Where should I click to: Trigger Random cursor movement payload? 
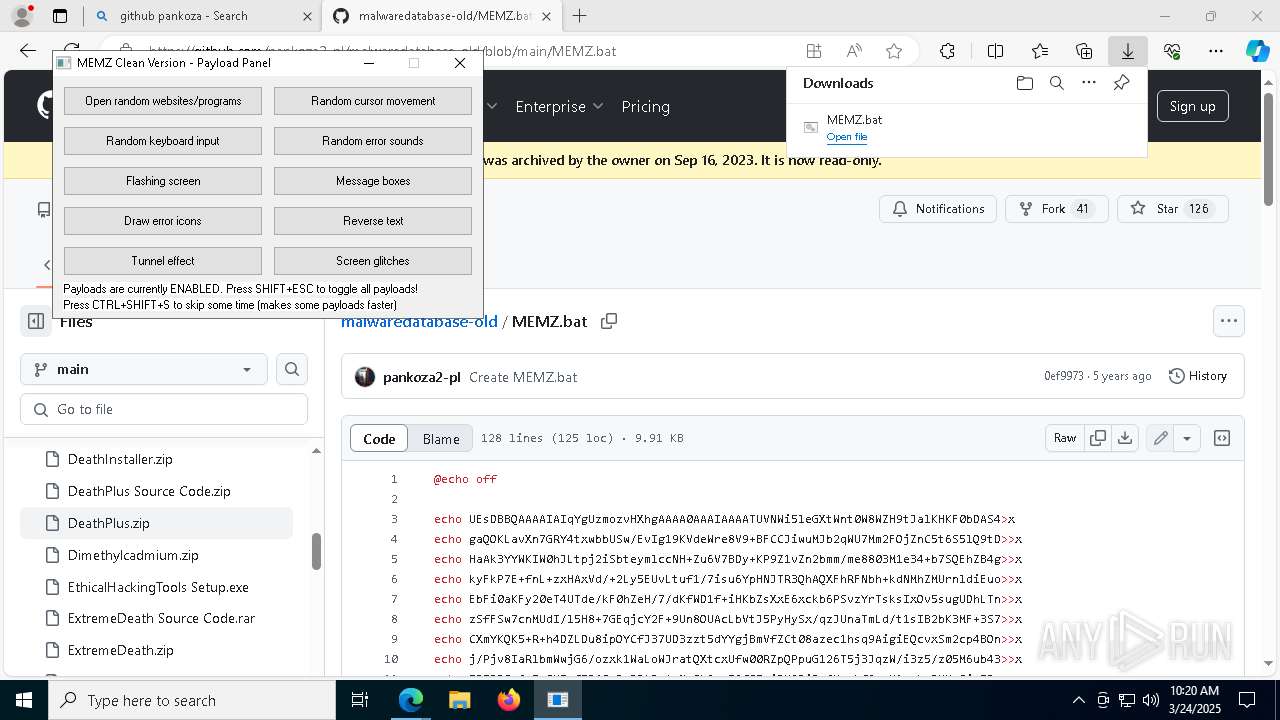pyautogui.click(x=373, y=101)
